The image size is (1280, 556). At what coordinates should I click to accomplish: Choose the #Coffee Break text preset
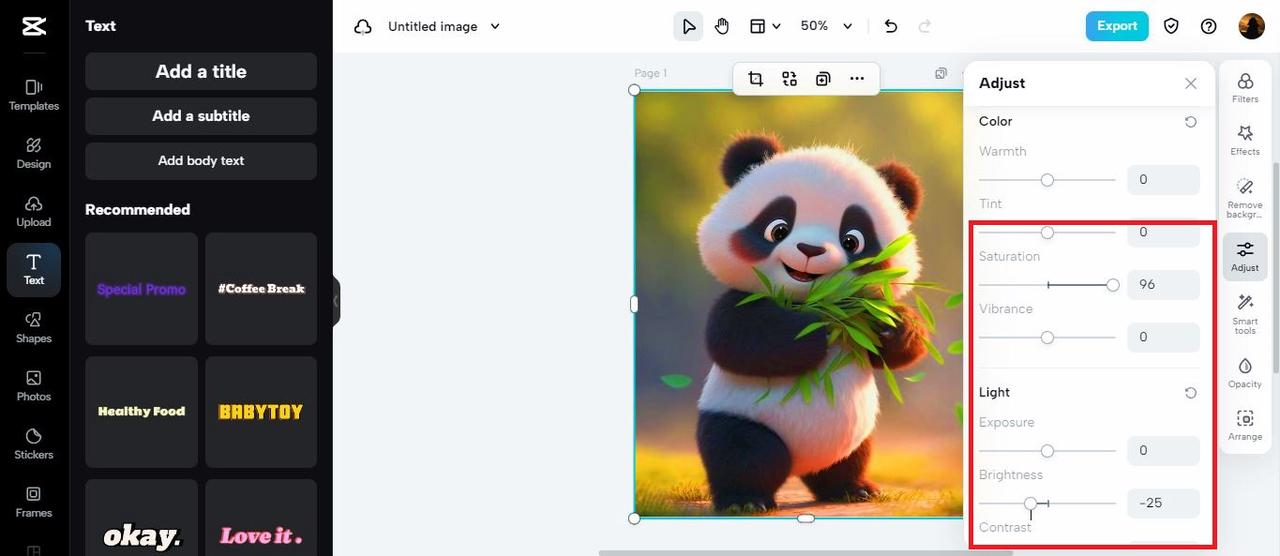pyautogui.click(x=261, y=289)
